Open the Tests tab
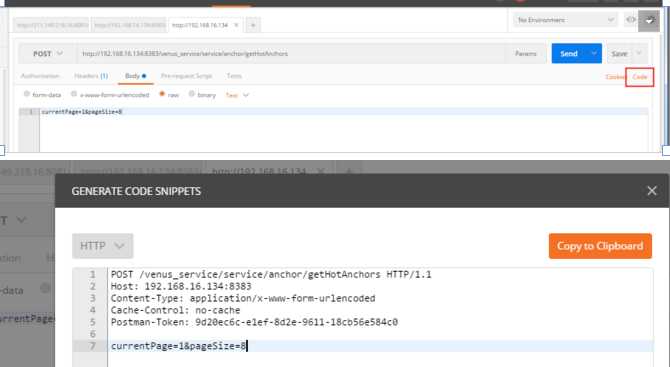This screenshot has width=670, height=367. pyautogui.click(x=234, y=76)
